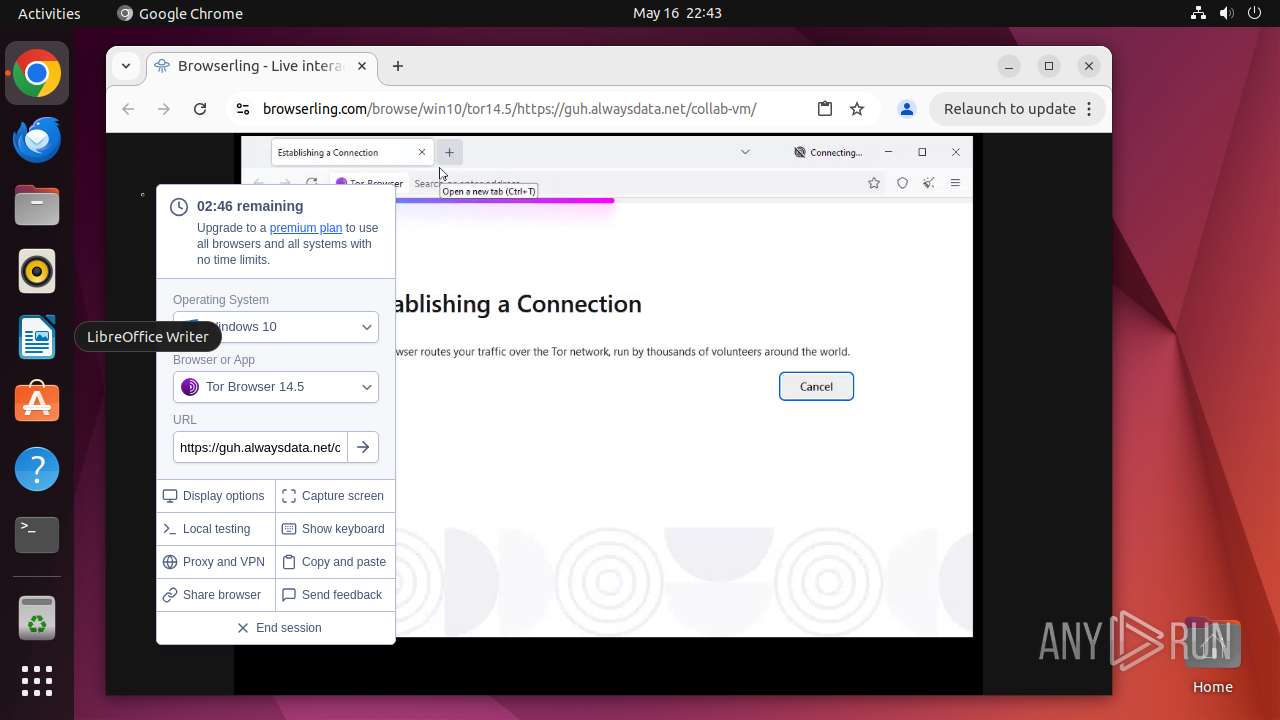Select the Establishing a Connection tab

pyautogui.click(x=352, y=152)
